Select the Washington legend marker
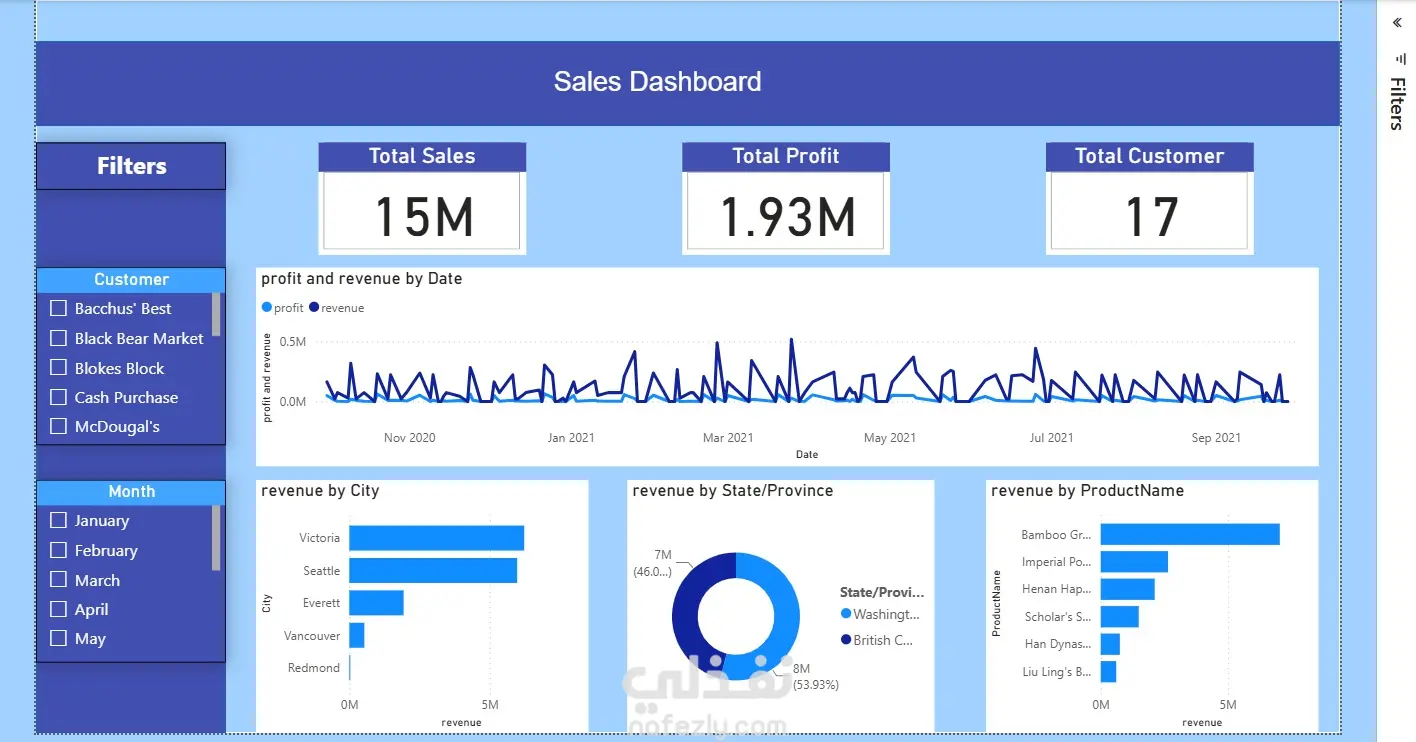The image size is (1416, 742). pos(846,614)
